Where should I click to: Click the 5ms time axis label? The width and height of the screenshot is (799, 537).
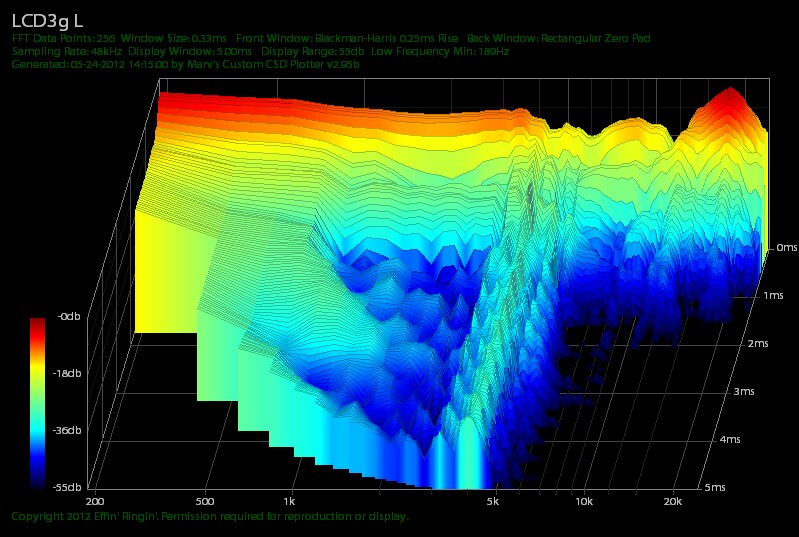715,488
